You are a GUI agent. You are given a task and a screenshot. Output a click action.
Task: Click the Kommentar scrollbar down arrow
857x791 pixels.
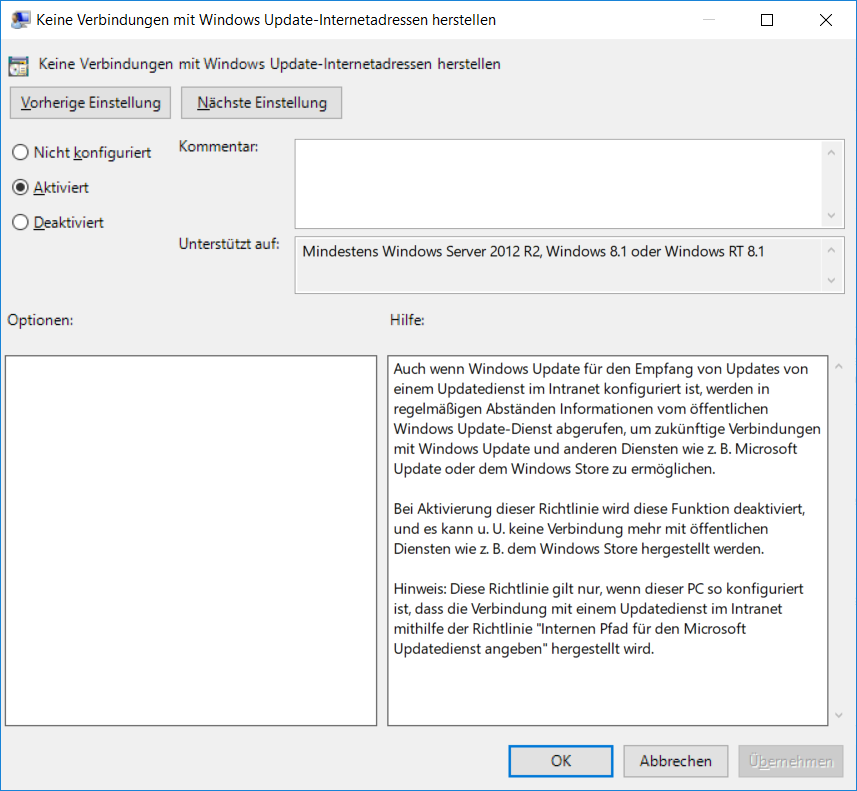831,215
